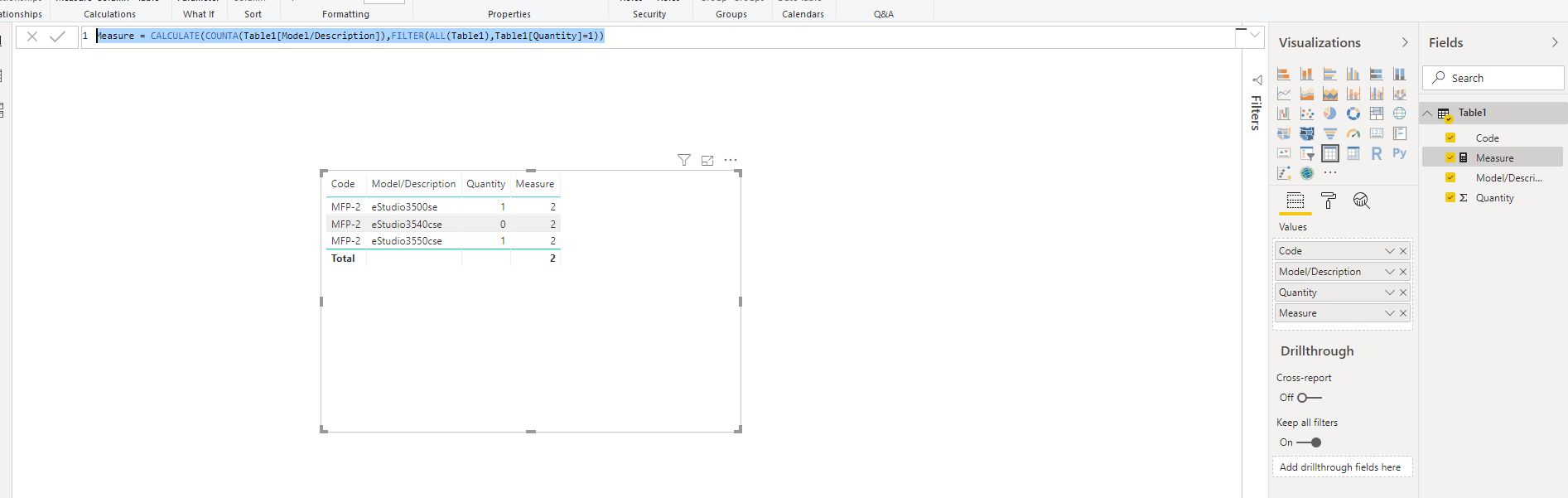Toggle Keep all filters switch
This screenshot has width=1568, height=498.
[x=1310, y=442]
